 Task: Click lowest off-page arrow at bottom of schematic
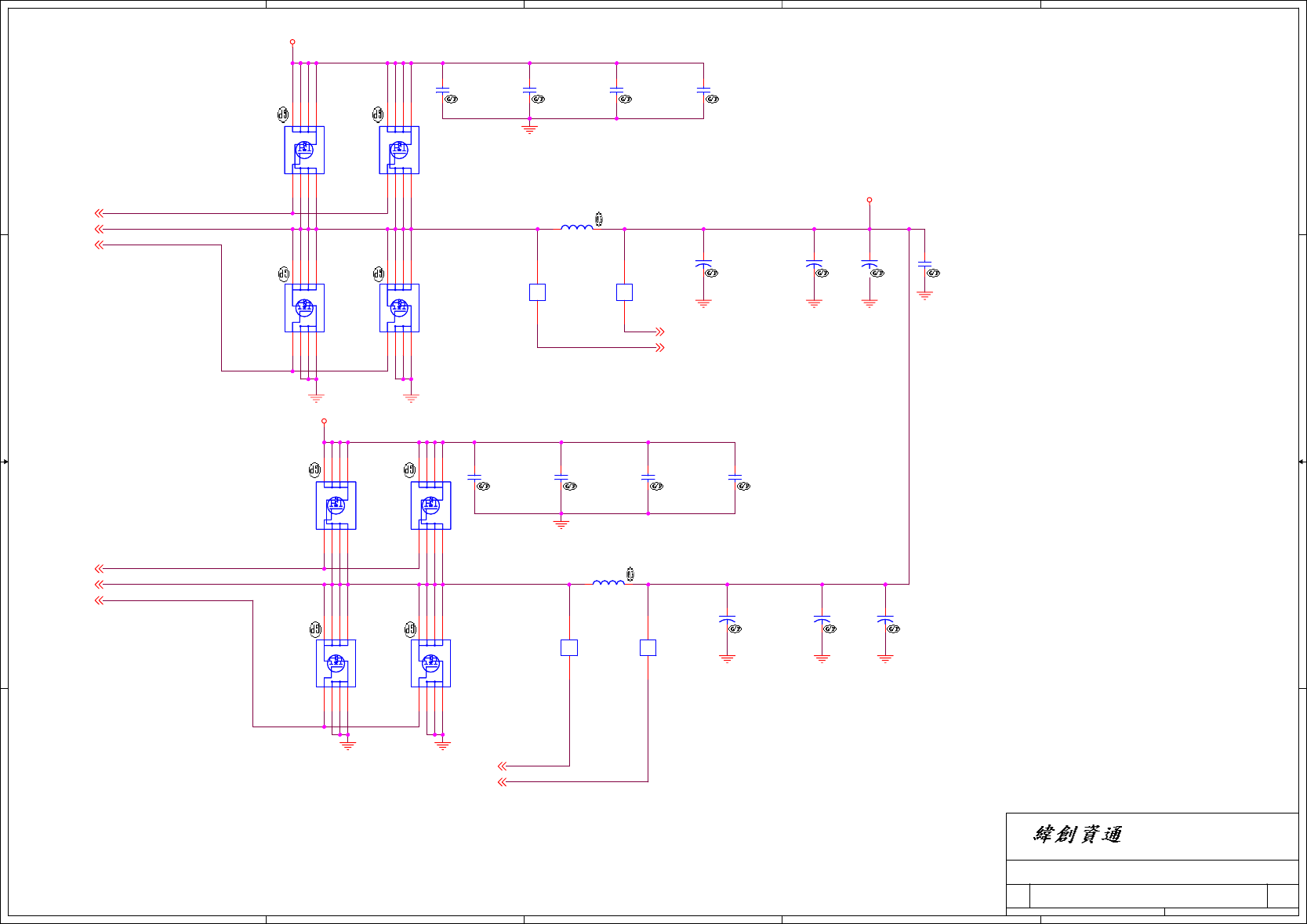pyautogui.click(x=503, y=781)
